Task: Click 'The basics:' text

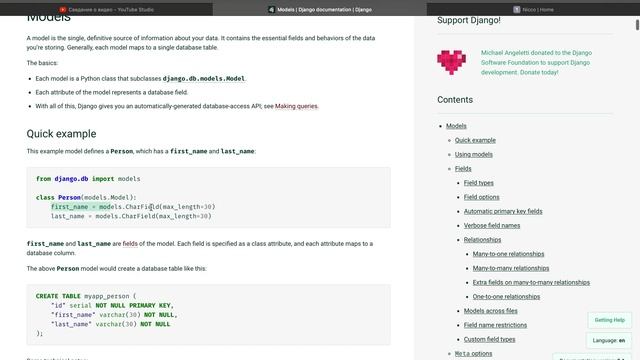Action: pos(42,63)
